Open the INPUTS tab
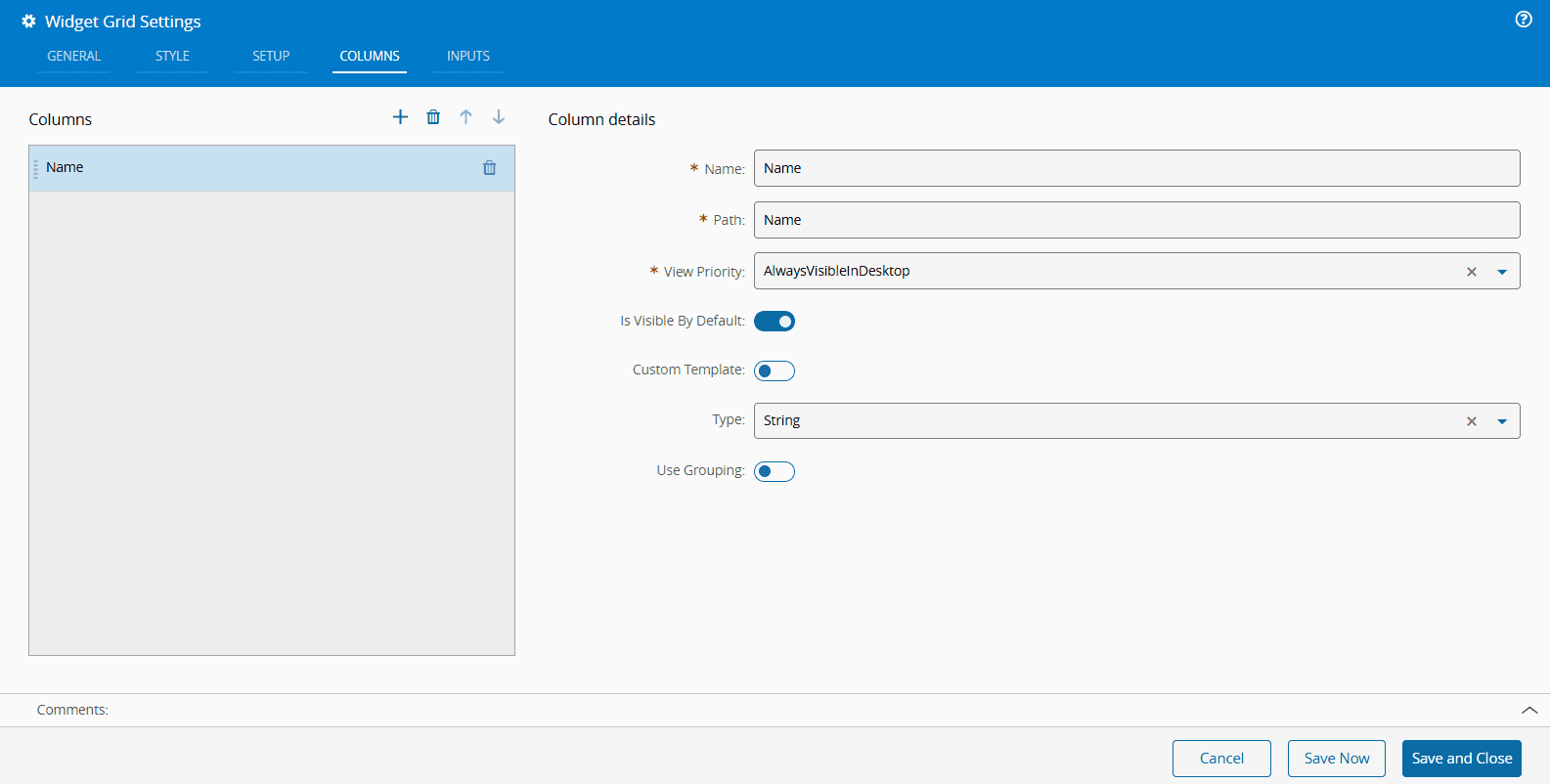Viewport: 1550px width, 784px height. pyautogui.click(x=468, y=57)
